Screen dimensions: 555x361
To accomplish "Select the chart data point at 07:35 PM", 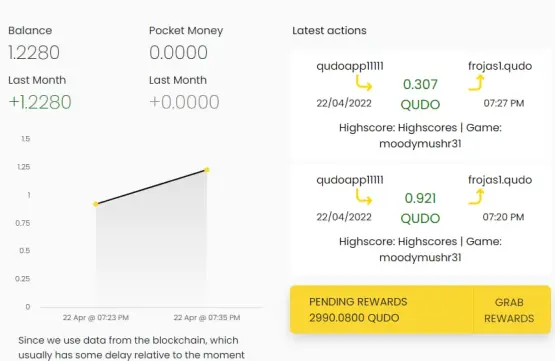I will [x=207, y=170].
